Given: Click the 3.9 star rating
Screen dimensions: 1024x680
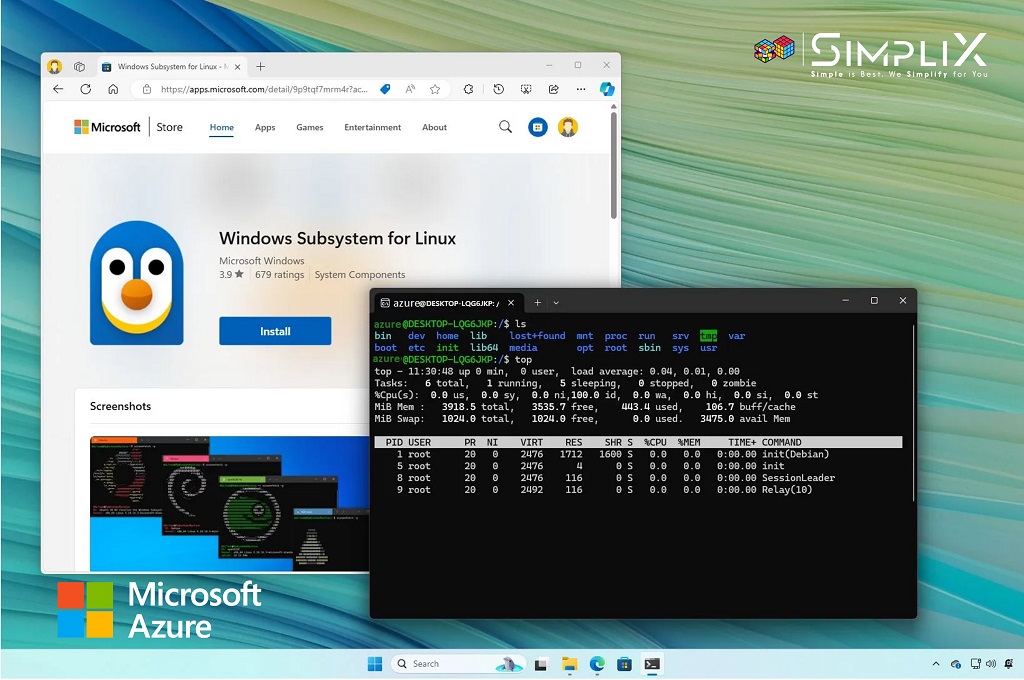Looking at the screenshot, I should pyautogui.click(x=231, y=274).
